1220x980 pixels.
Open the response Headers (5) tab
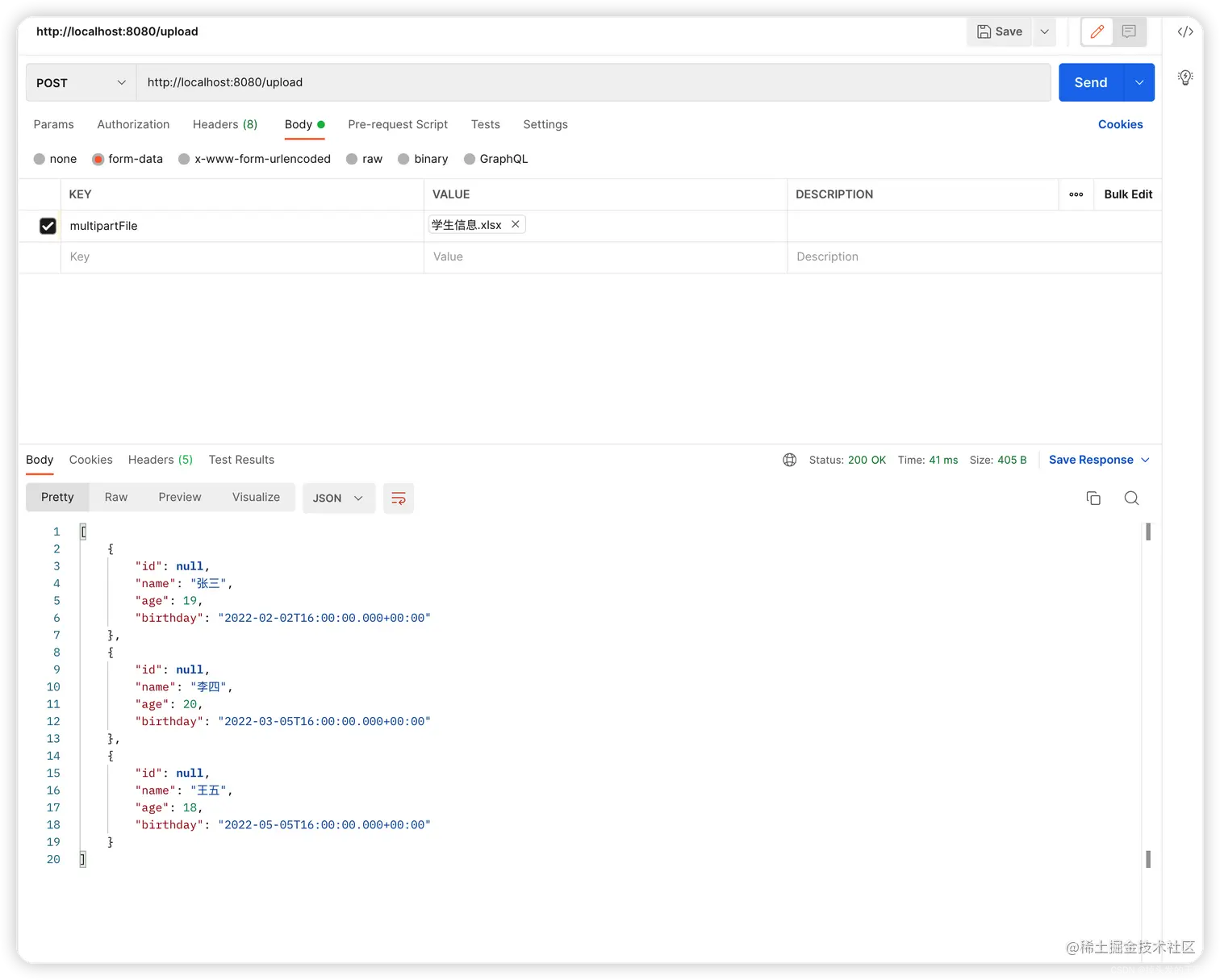coord(161,460)
